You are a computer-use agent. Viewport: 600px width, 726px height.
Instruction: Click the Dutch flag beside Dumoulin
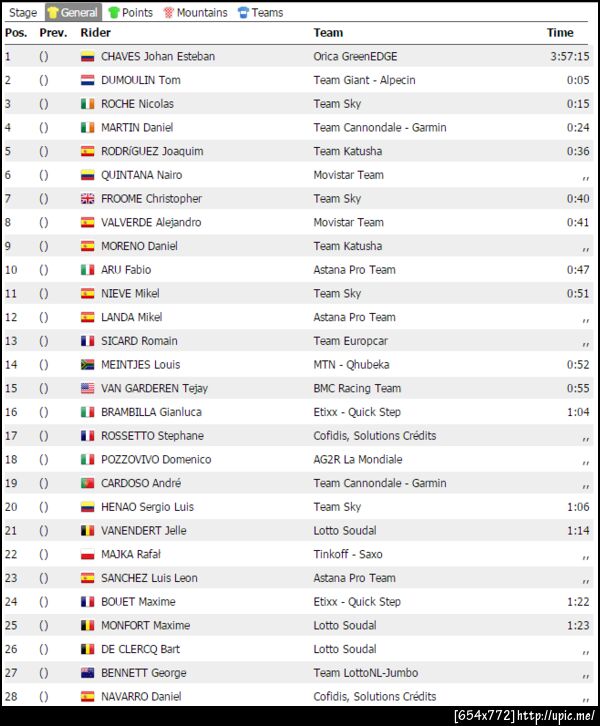pos(88,81)
